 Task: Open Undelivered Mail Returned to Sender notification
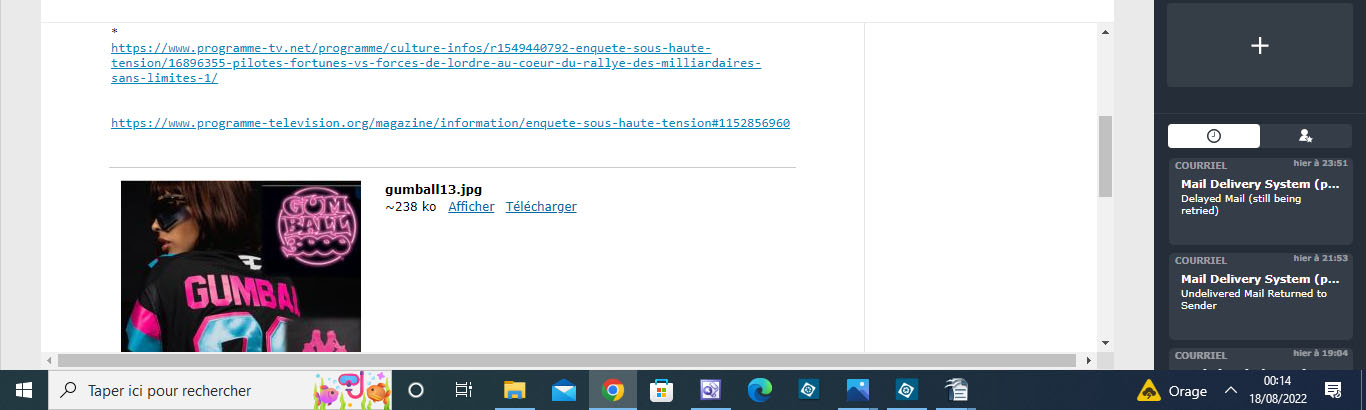1260,296
